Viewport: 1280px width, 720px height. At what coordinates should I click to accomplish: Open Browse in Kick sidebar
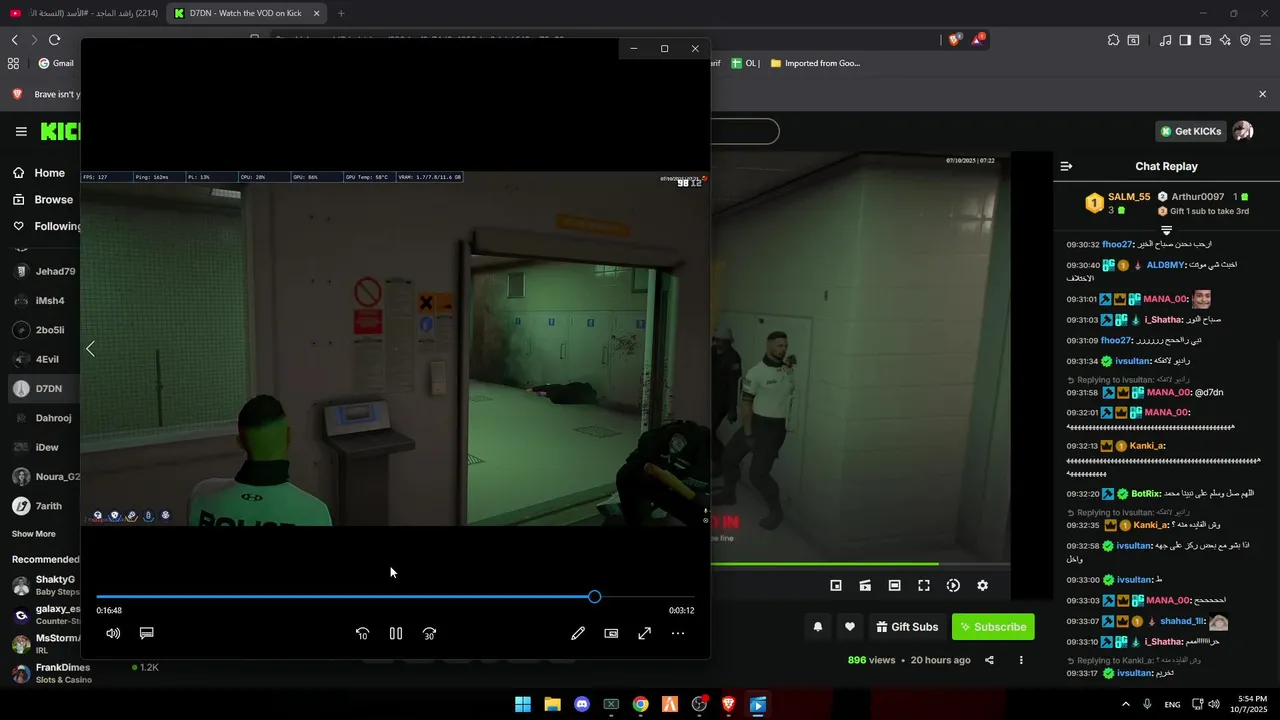43,199
